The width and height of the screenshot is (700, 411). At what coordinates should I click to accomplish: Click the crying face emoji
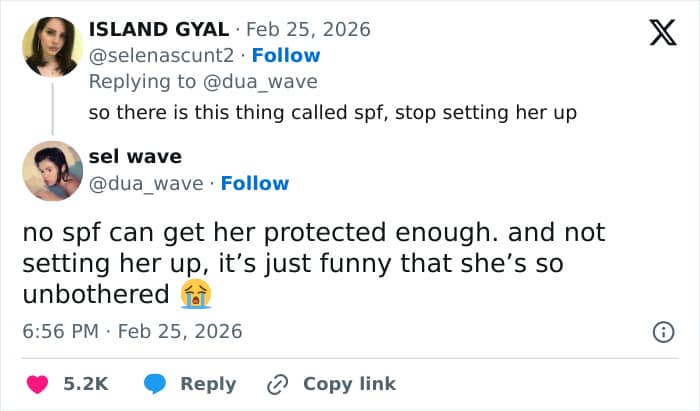click(195, 295)
